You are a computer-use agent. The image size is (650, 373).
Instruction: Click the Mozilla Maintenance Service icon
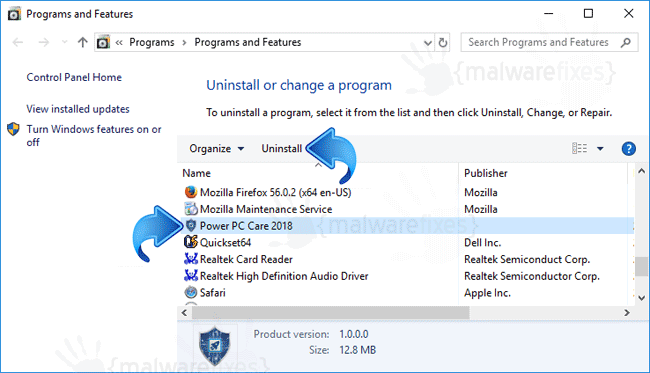(191, 209)
